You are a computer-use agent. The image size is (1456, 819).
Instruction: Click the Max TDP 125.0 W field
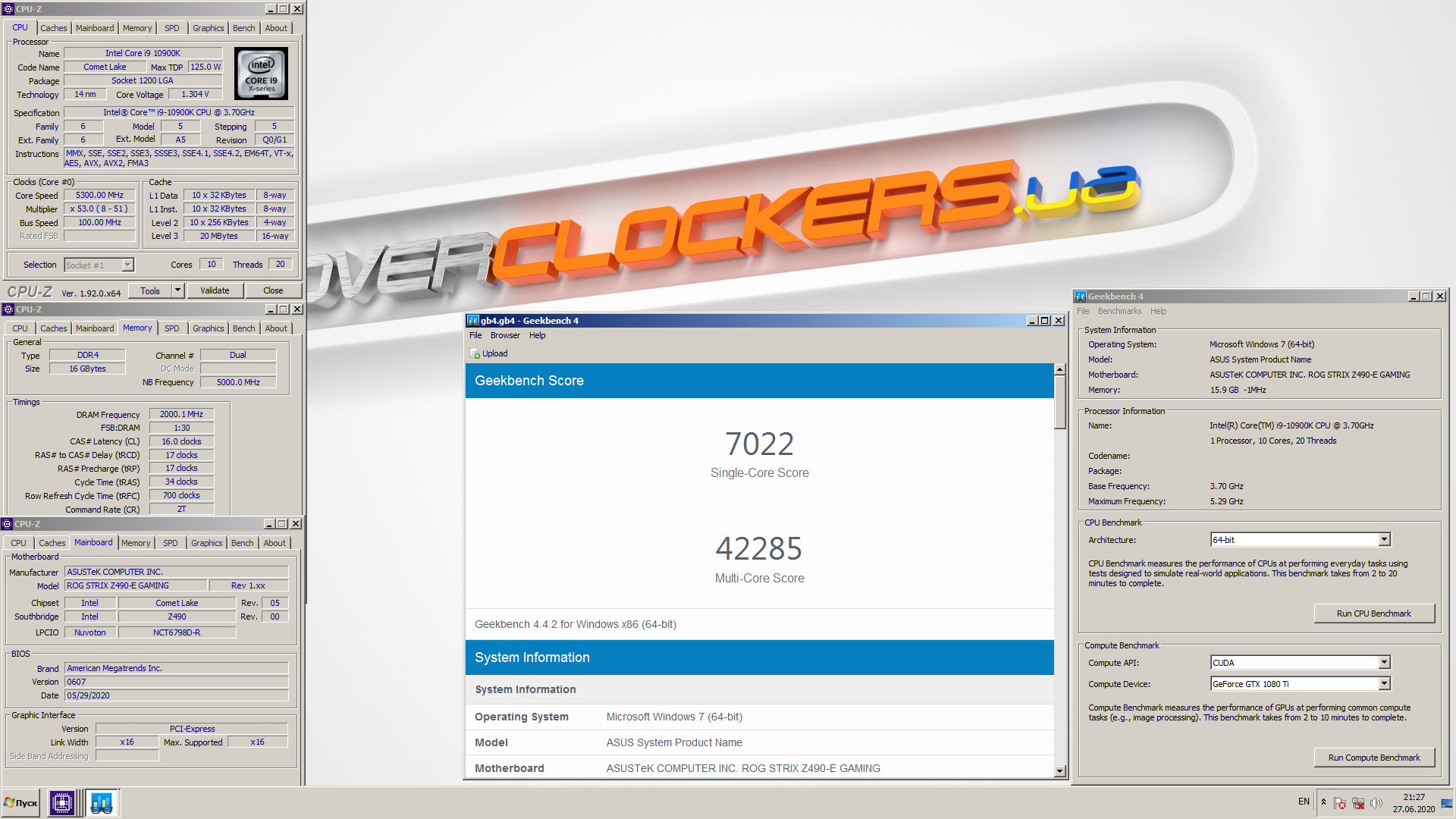coord(206,67)
